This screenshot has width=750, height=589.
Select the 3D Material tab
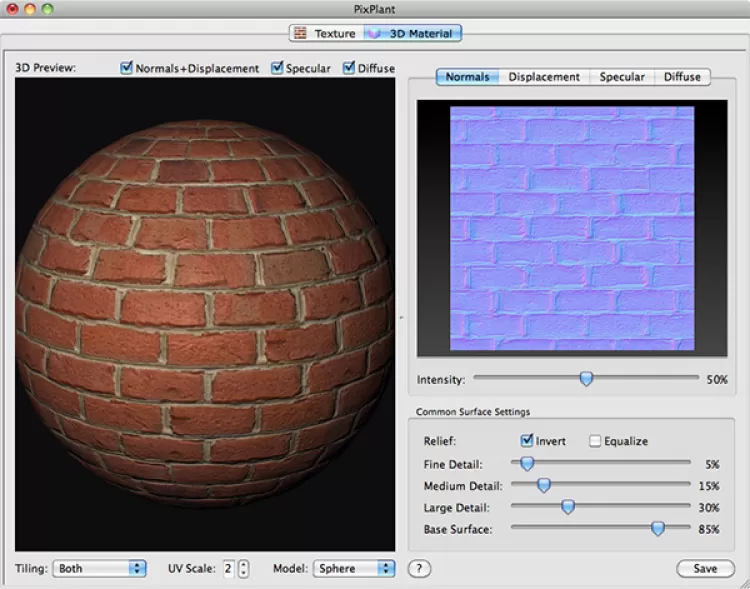pyautogui.click(x=411, y=33)
